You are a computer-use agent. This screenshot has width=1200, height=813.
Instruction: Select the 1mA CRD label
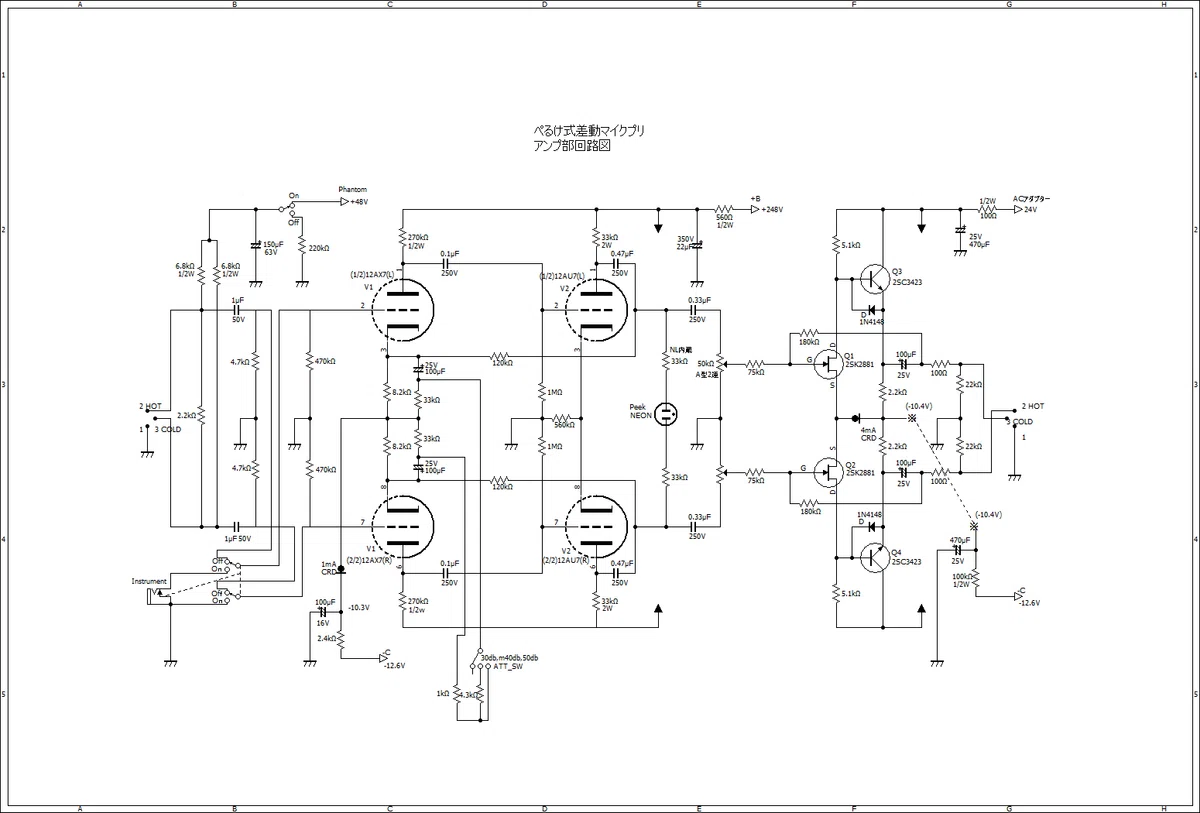pyautogui.click(x=328, y=568)
